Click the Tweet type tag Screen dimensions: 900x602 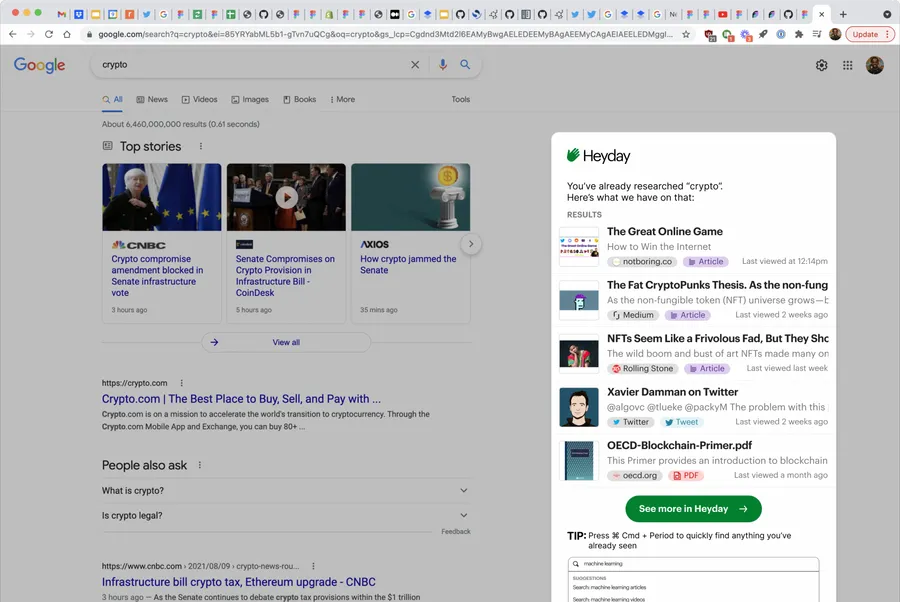coord(681,422)
